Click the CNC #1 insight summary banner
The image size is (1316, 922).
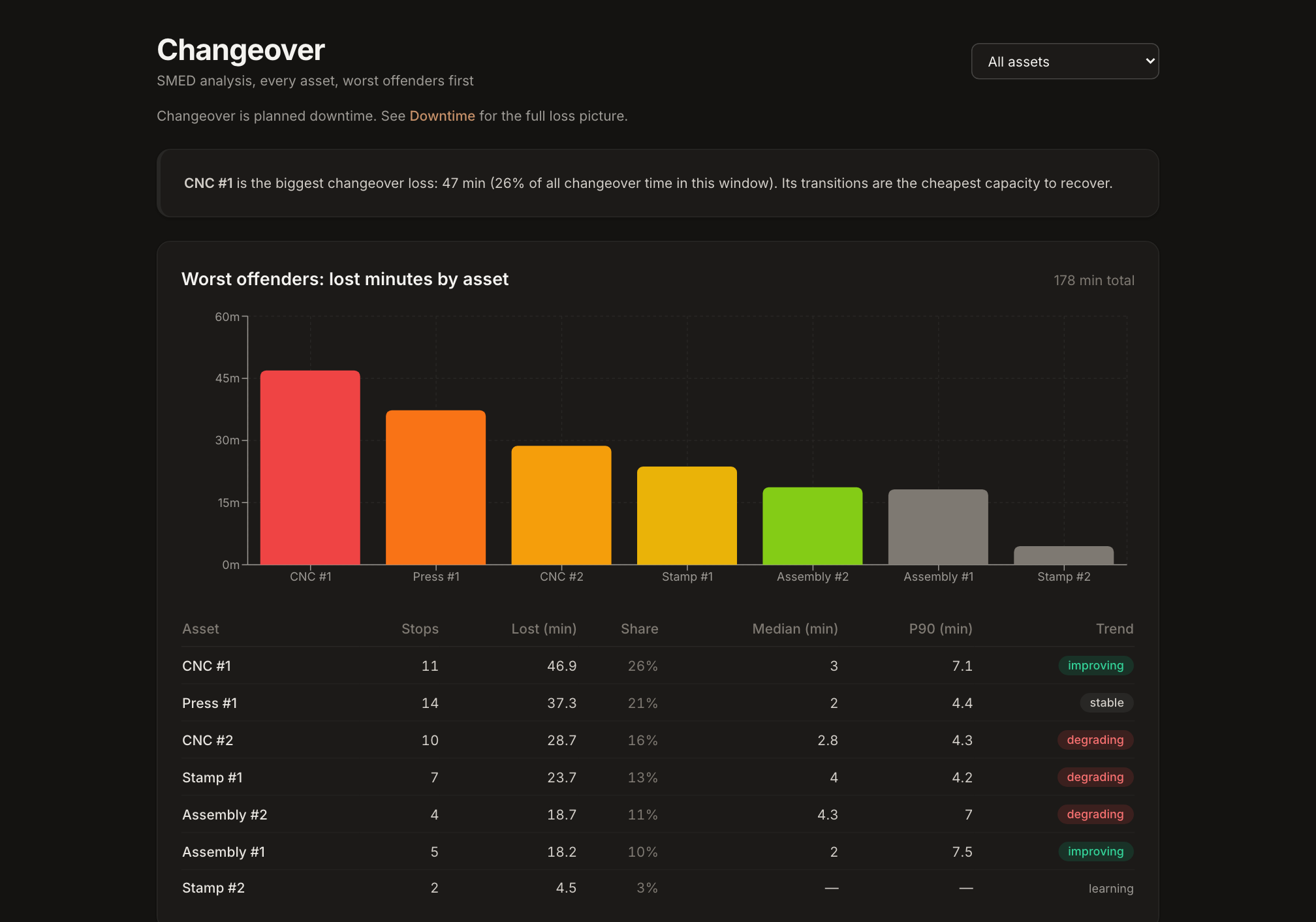tap(657, 183)
